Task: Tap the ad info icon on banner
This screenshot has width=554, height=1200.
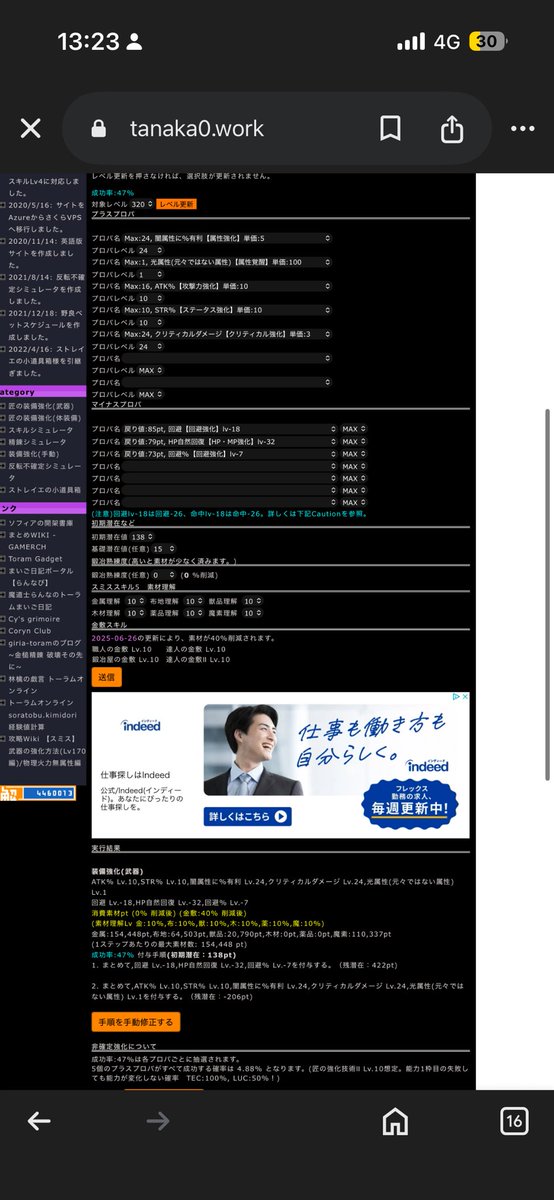Action: coord(454,697)
